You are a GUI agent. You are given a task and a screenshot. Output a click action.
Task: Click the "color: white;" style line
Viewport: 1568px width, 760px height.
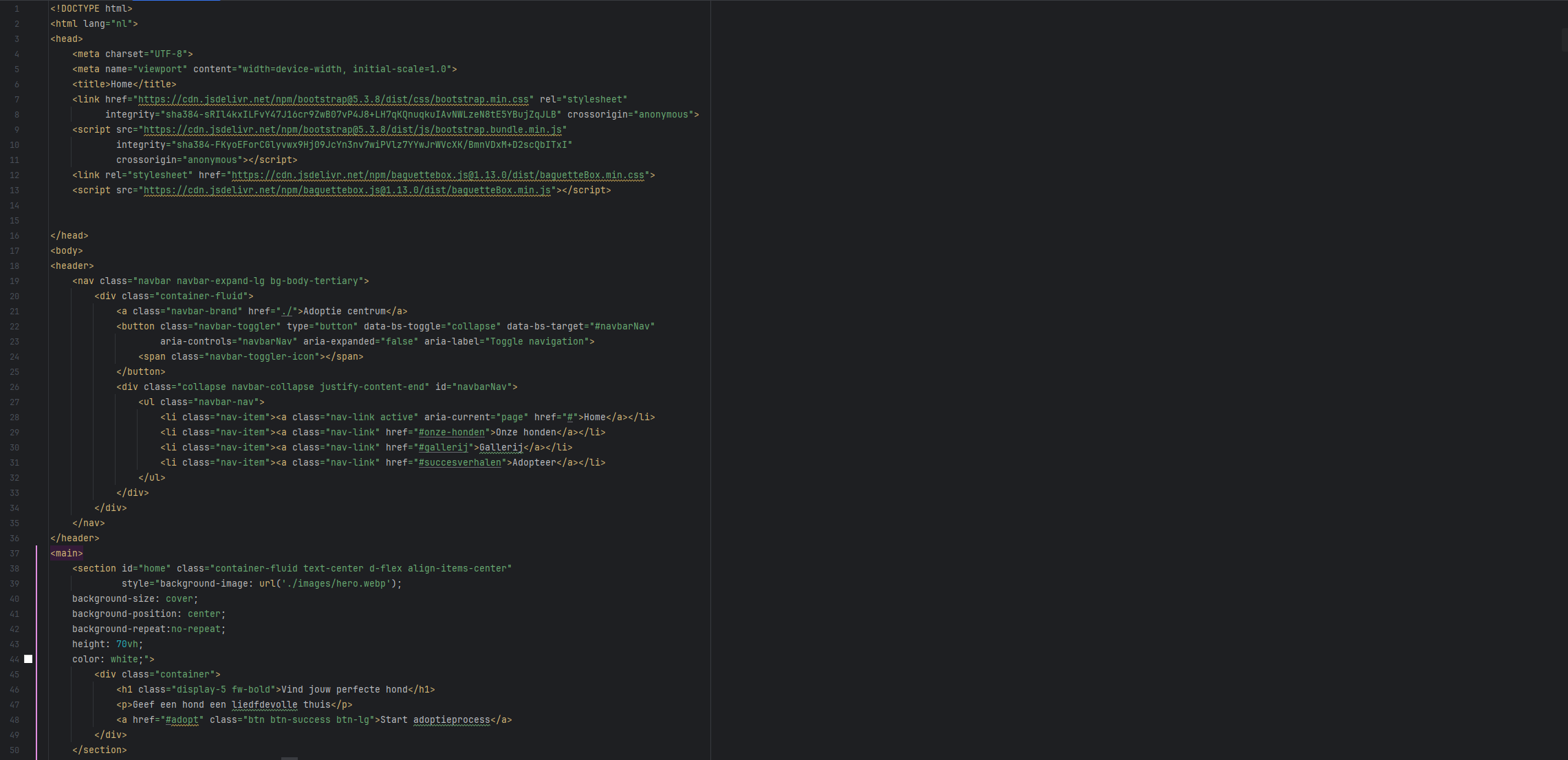click(113, 660)
